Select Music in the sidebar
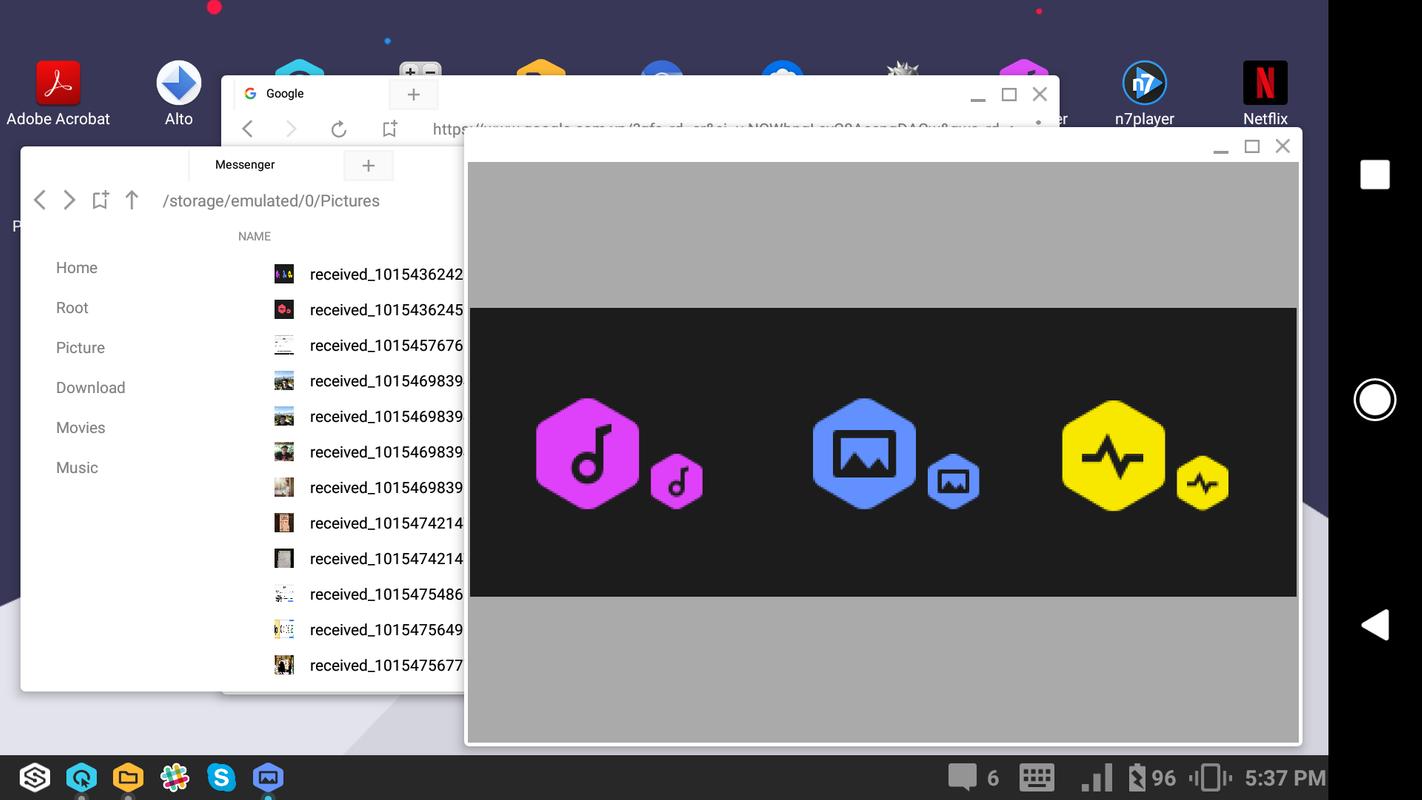This screenshot has width=1422, height=800. 77,468
